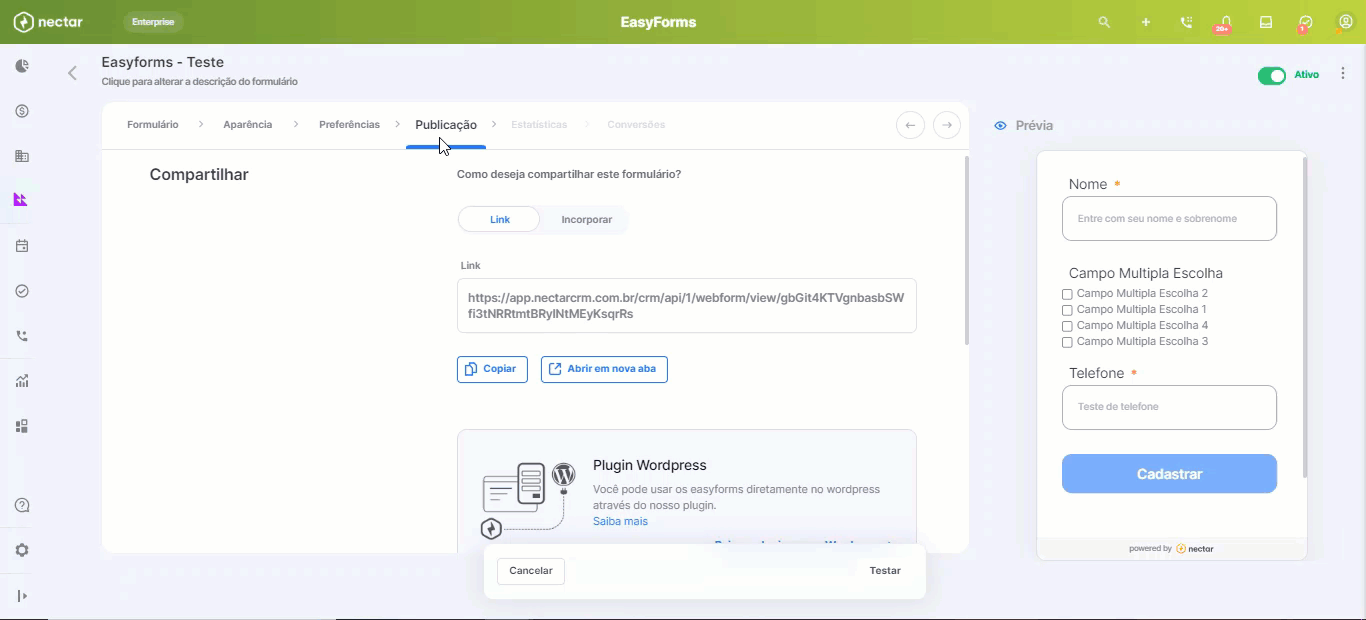Image resolution: width=1366 pixels, height=620 pixels.
Task: Click the Copiar button
Action: coord(492,369)
